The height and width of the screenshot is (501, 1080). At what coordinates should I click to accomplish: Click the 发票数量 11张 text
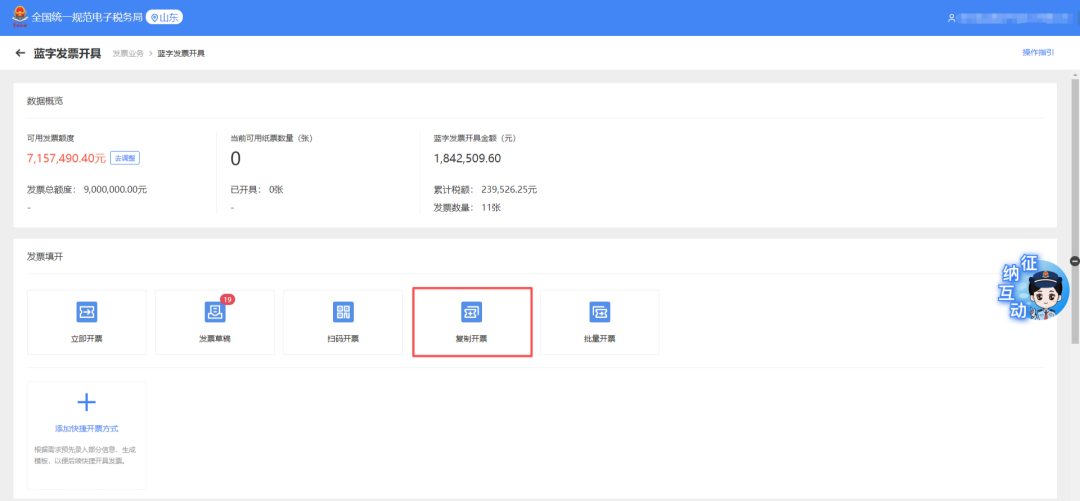(467, 207)
